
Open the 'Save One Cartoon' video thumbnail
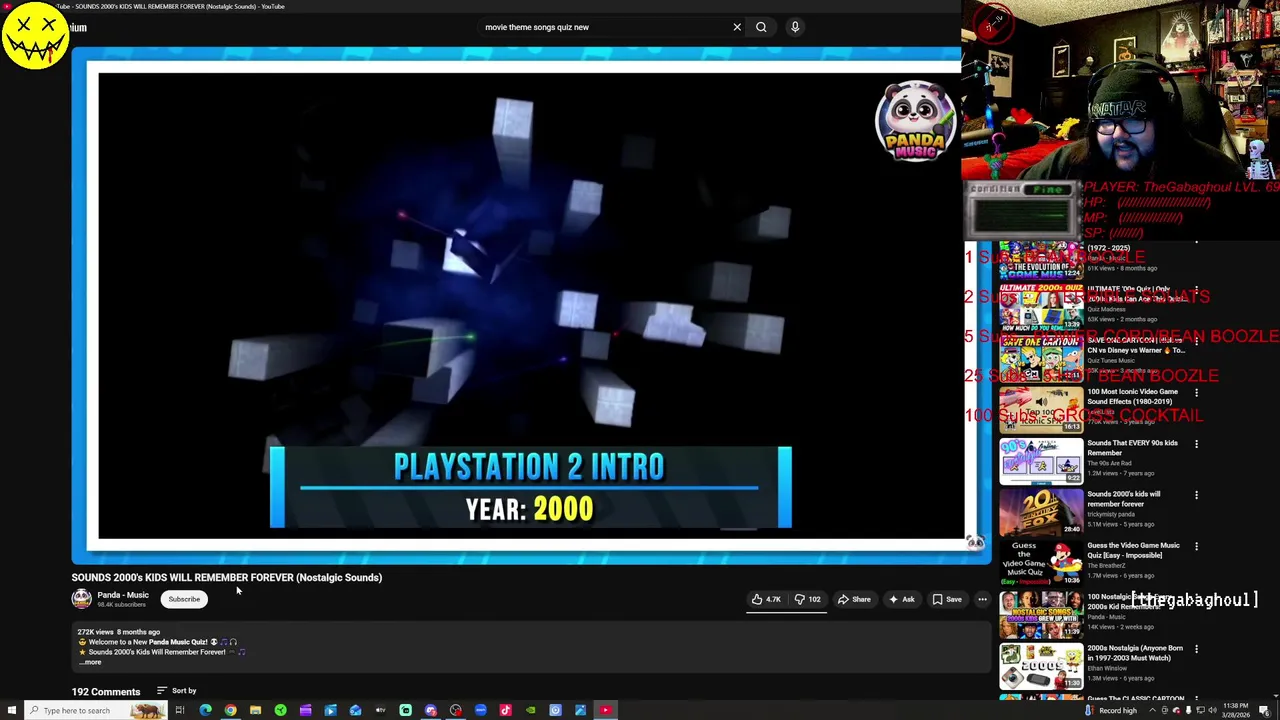pos(1041,359)
